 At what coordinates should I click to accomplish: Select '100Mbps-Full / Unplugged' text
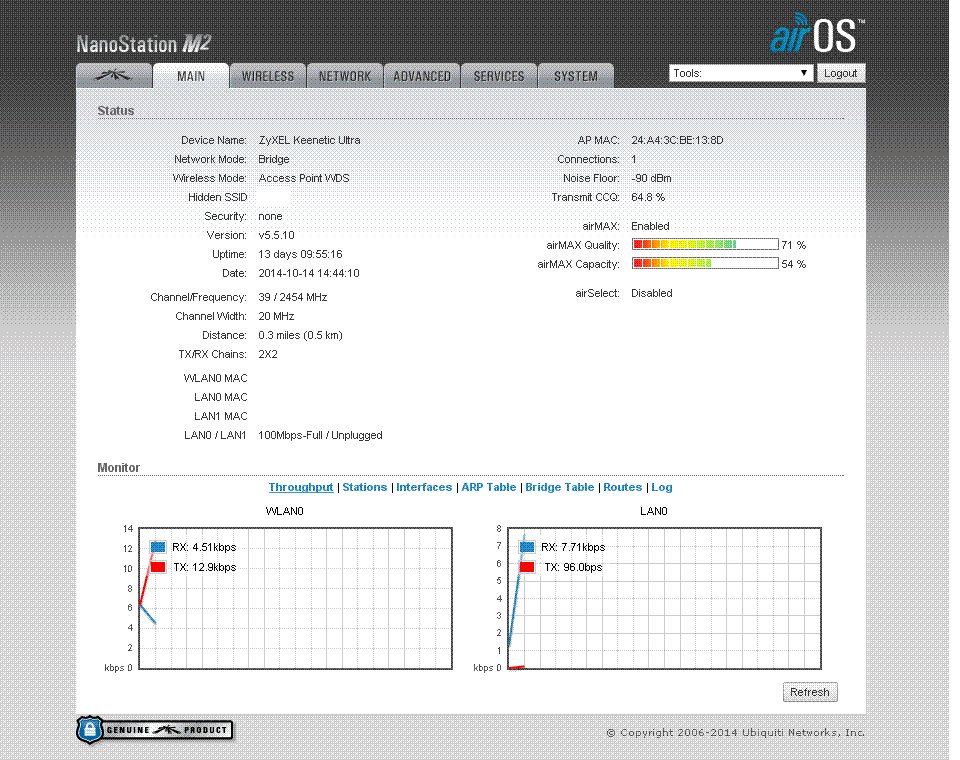coord(320,435)
